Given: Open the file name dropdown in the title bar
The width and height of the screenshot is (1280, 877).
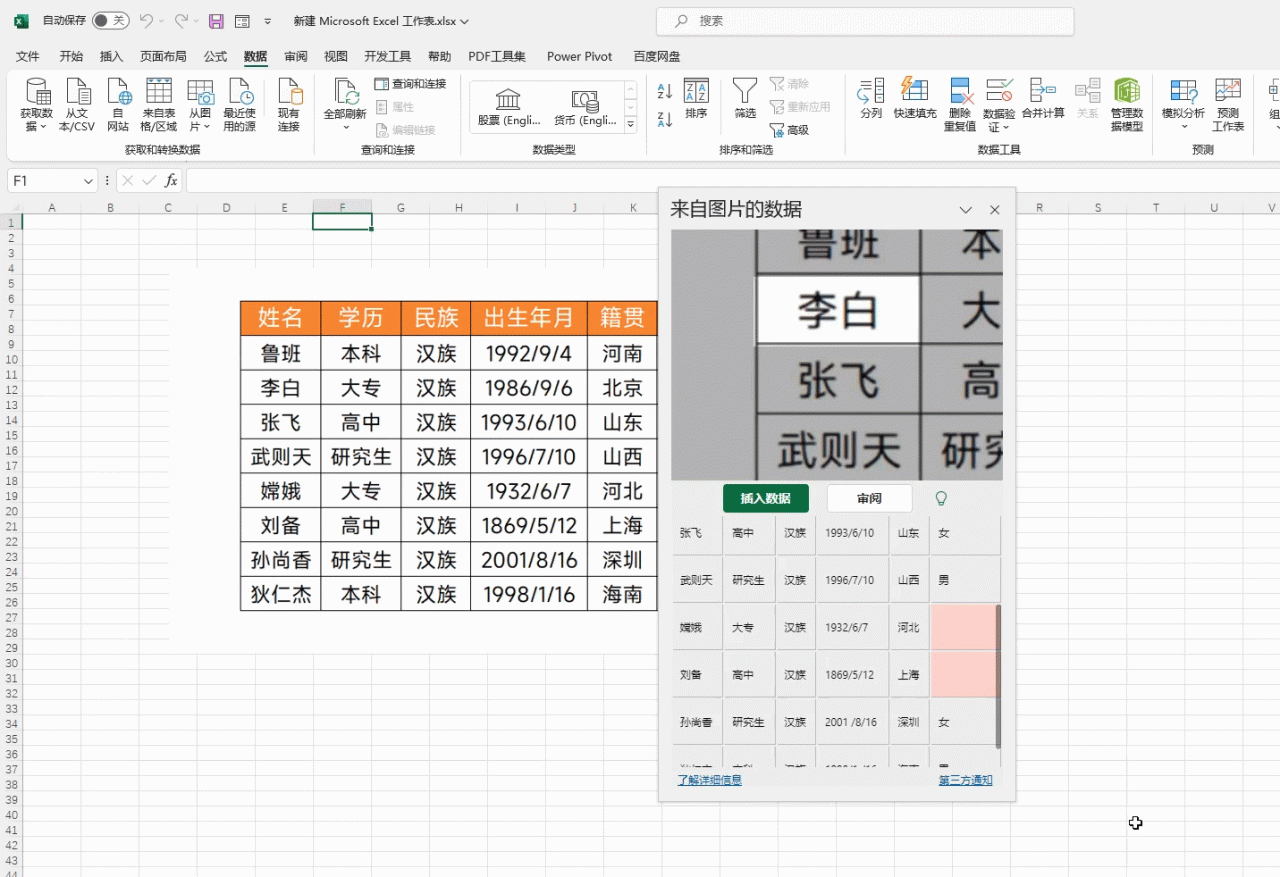Looking at the screenshot, I should [464, 21].
